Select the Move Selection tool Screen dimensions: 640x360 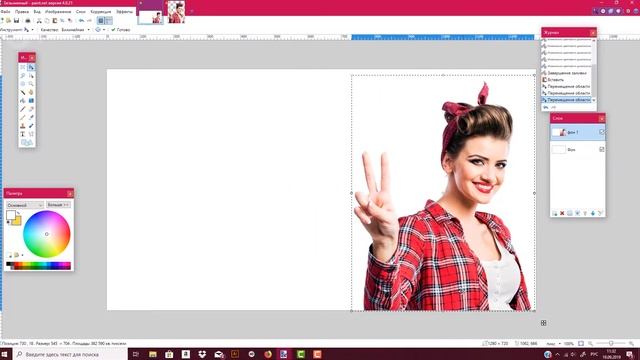pyautogui.click(x=31, y=76)
